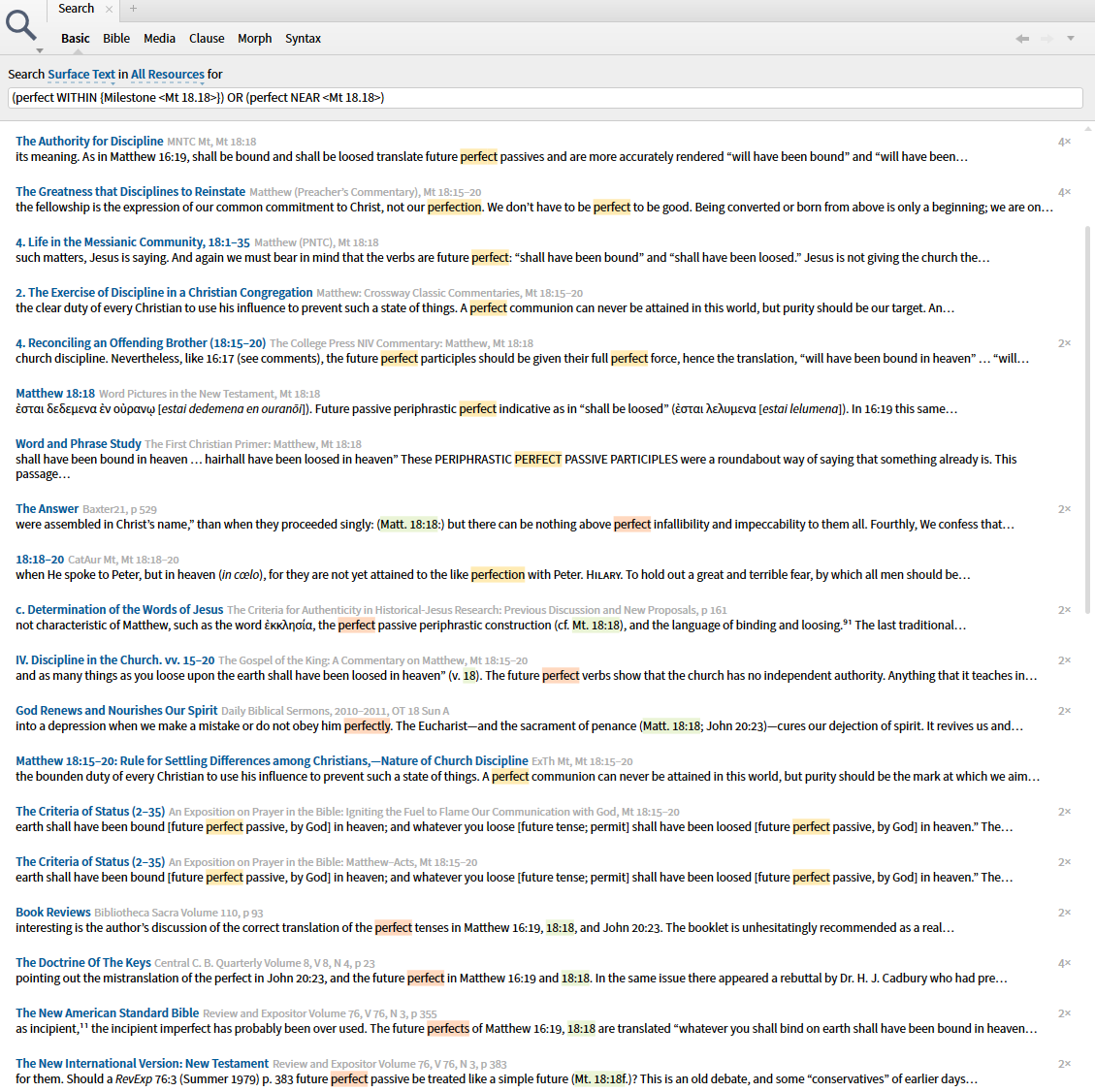Close the Search tab
This screenshot has height=1092, width=1095.
[109, 9]
